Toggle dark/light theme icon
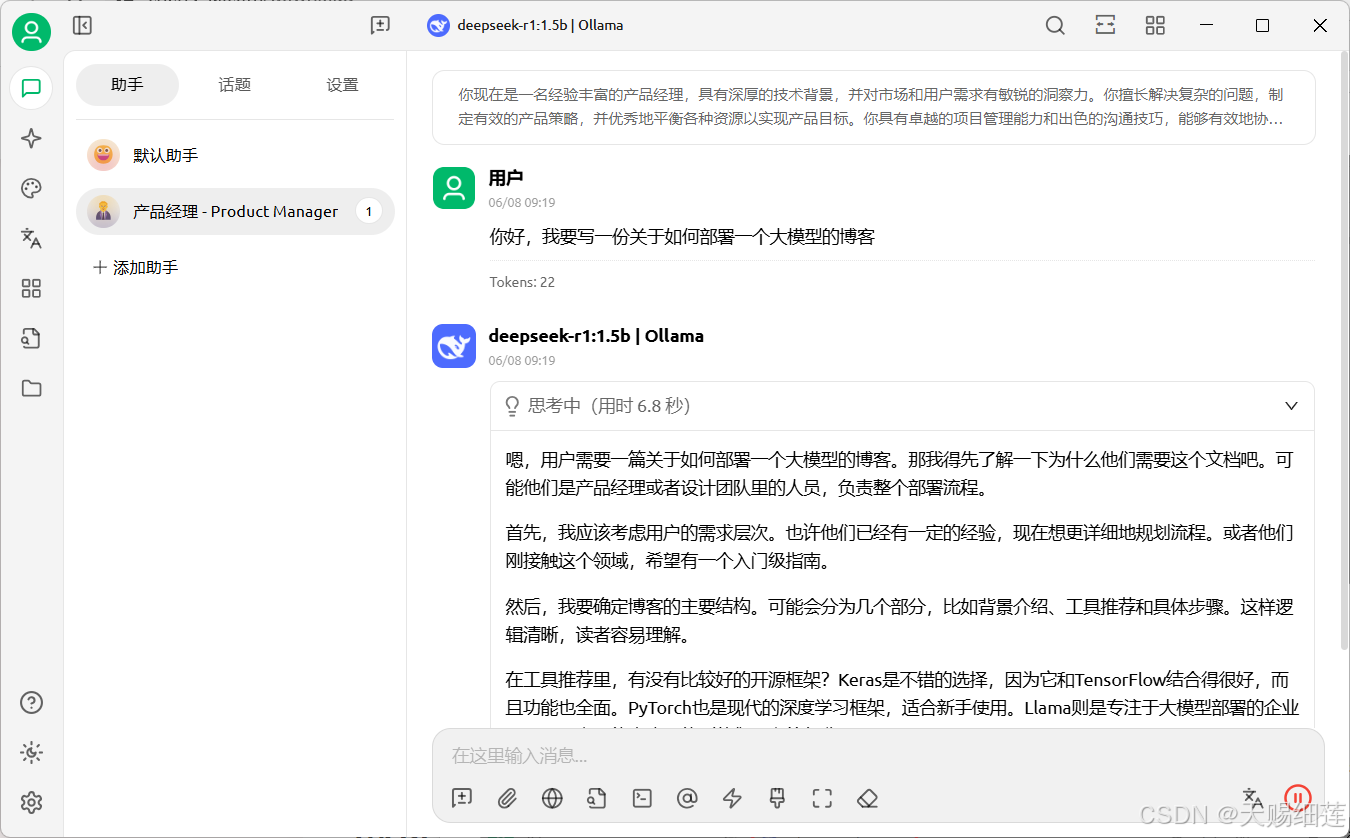Image resolution: width=1350 pixels, height=838 pixels. coord(31,752)
